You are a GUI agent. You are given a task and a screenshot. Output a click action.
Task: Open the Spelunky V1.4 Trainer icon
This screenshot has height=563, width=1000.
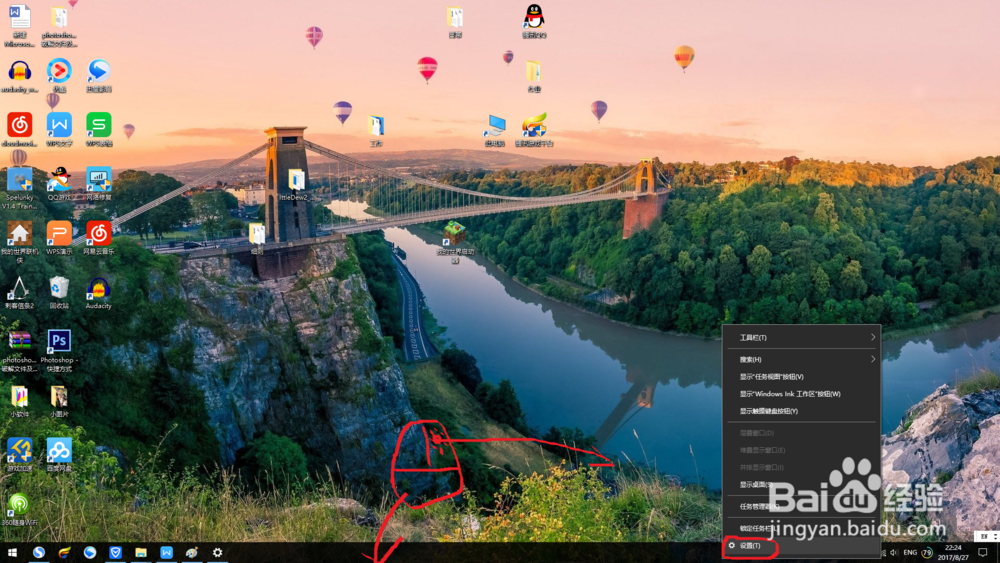point(20,188)
